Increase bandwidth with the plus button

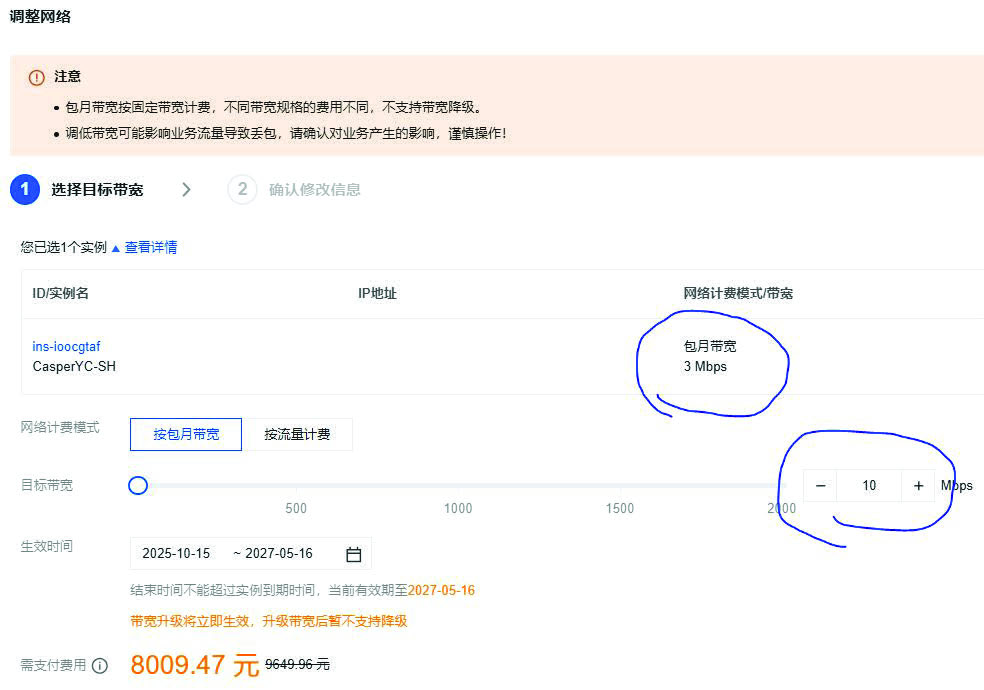pos(918,486)
